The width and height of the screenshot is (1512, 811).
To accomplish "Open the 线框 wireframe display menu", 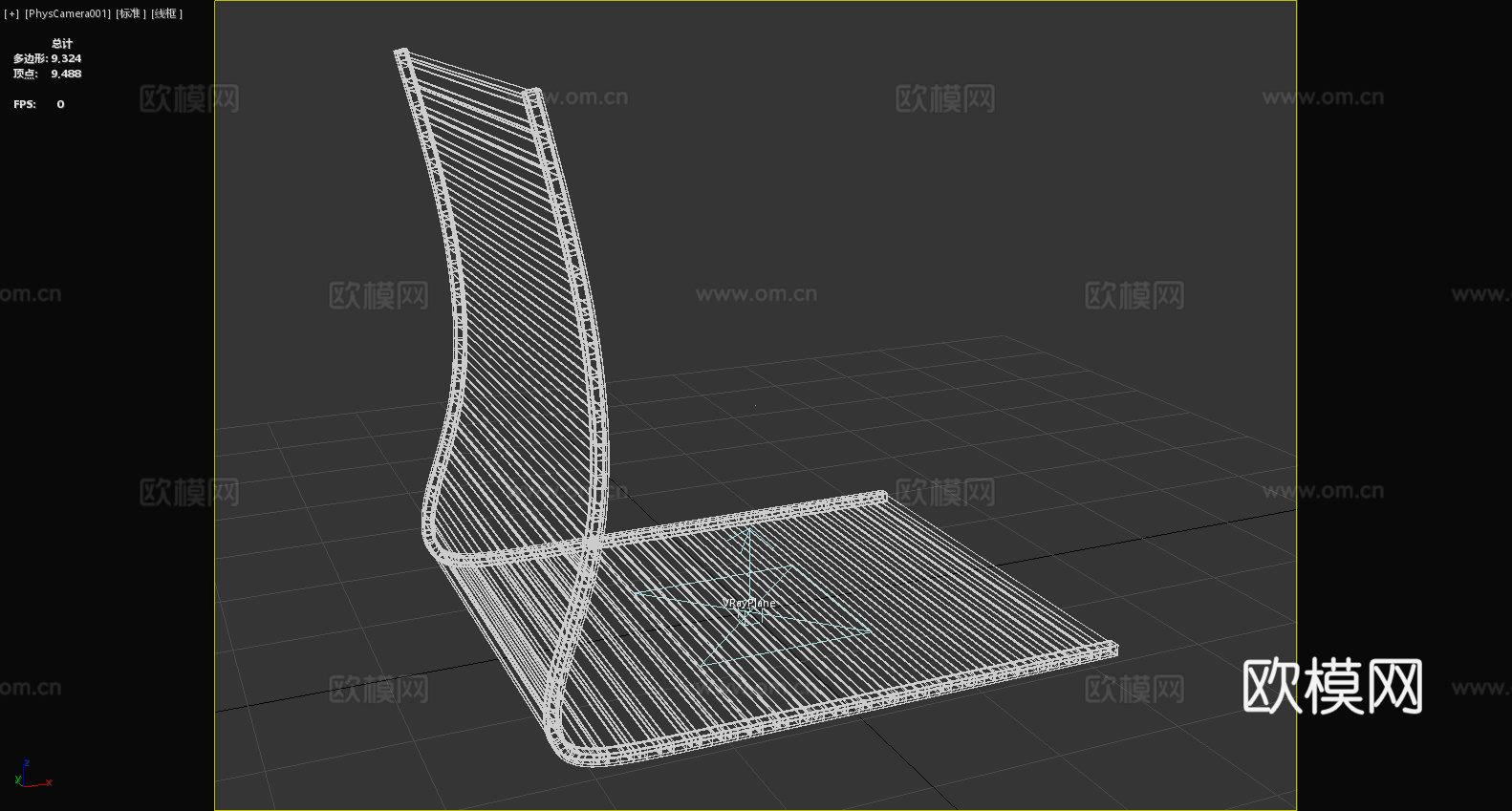I will (x=166, y=13).
